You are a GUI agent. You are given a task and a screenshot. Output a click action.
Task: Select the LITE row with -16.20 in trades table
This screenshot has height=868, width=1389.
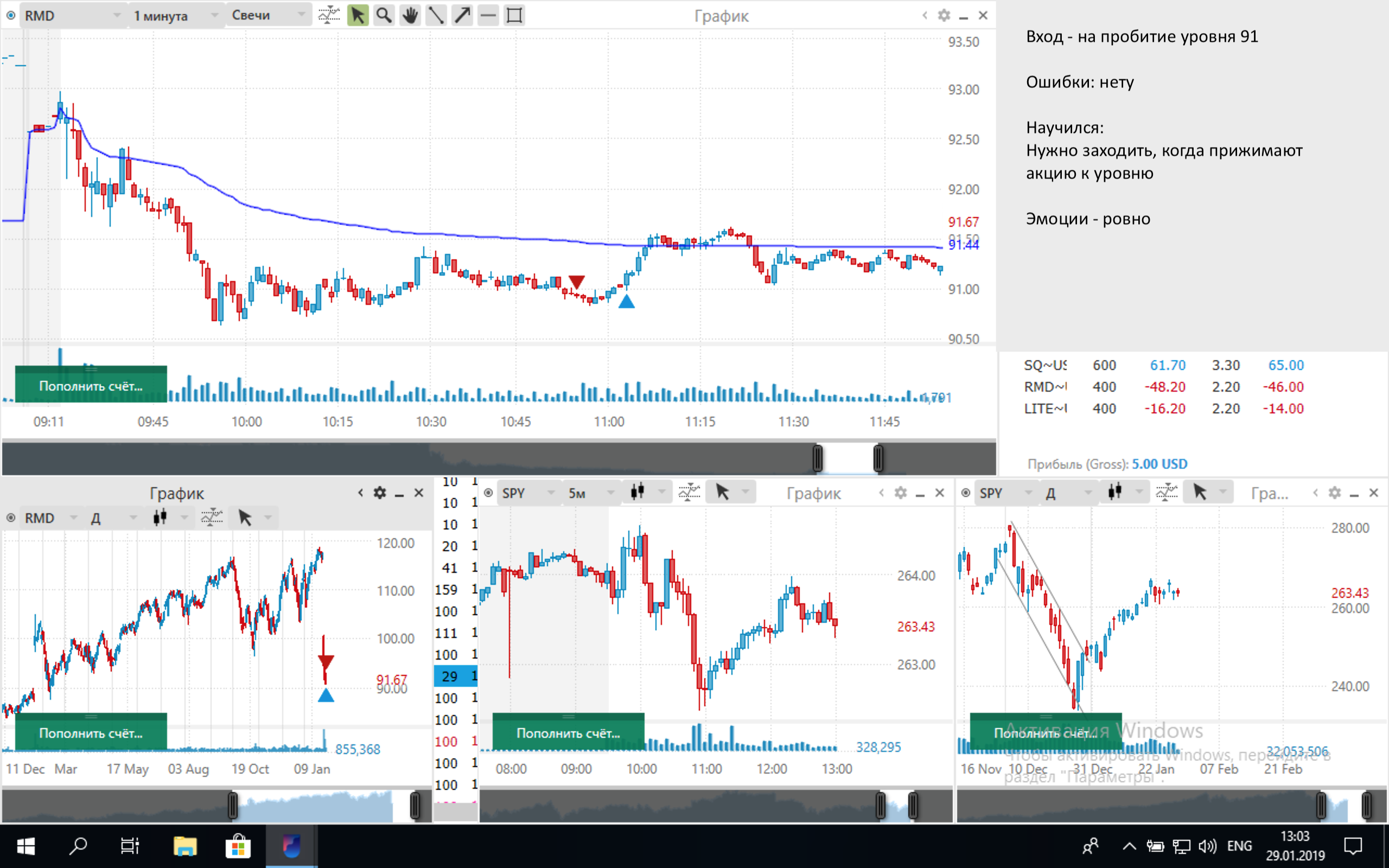(1164, 409)
